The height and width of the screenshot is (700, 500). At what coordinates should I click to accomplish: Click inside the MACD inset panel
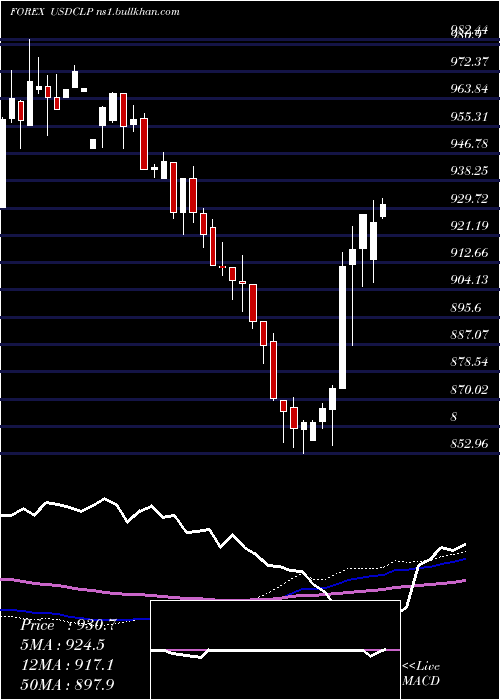275,650
